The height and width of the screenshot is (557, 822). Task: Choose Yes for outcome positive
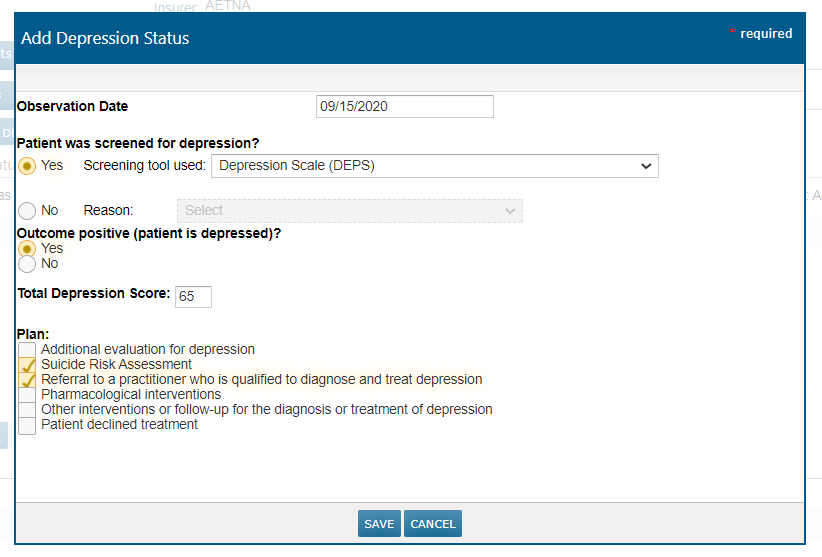27,248
